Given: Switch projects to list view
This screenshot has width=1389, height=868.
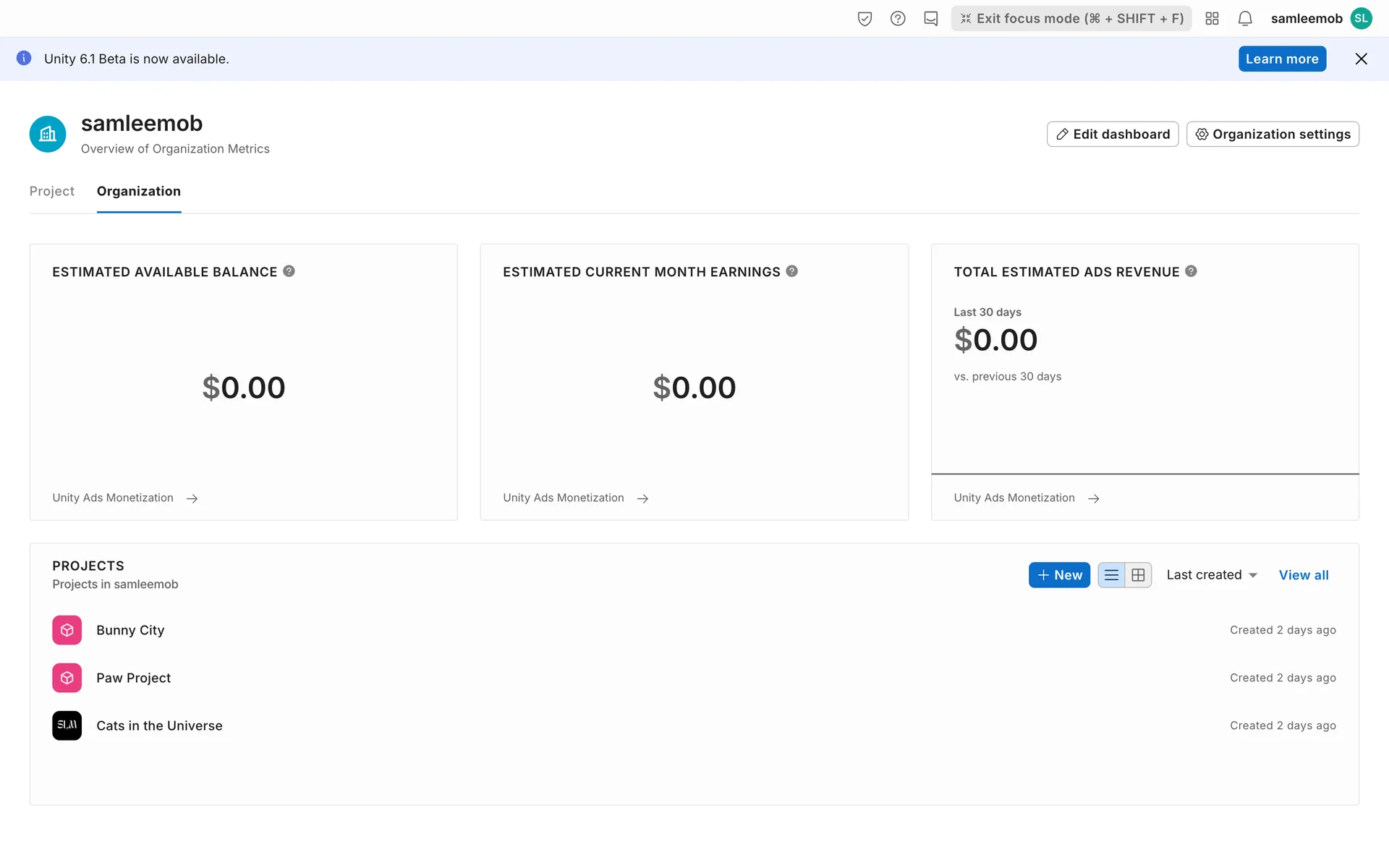Looking at the screenshot, I should pos(1111,575).
